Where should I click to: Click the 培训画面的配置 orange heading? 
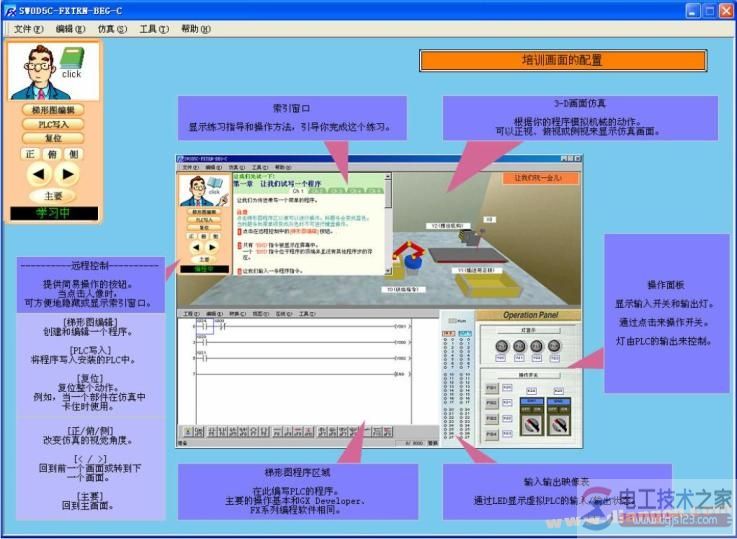point(563,60)
